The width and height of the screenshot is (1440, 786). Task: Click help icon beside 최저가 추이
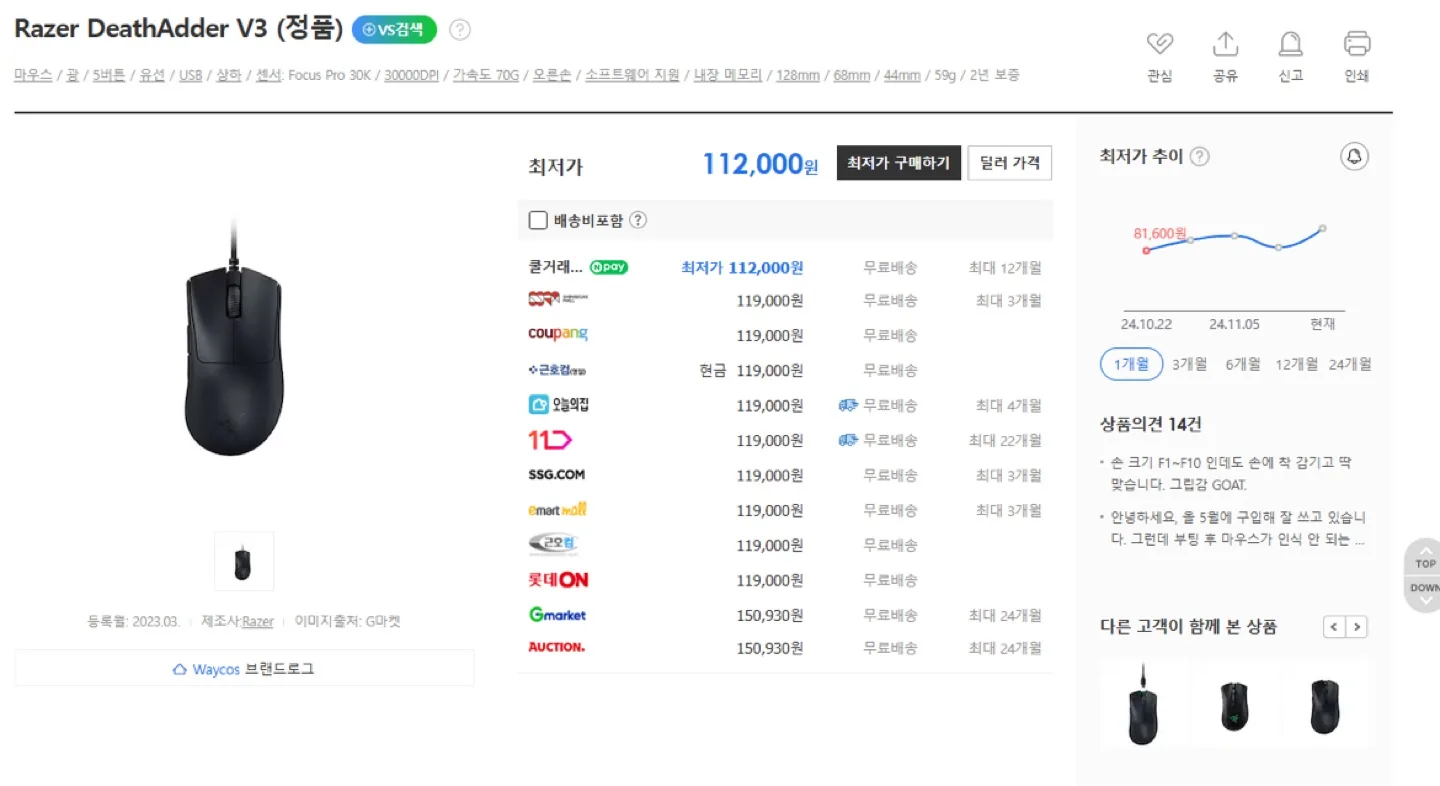1200,157
